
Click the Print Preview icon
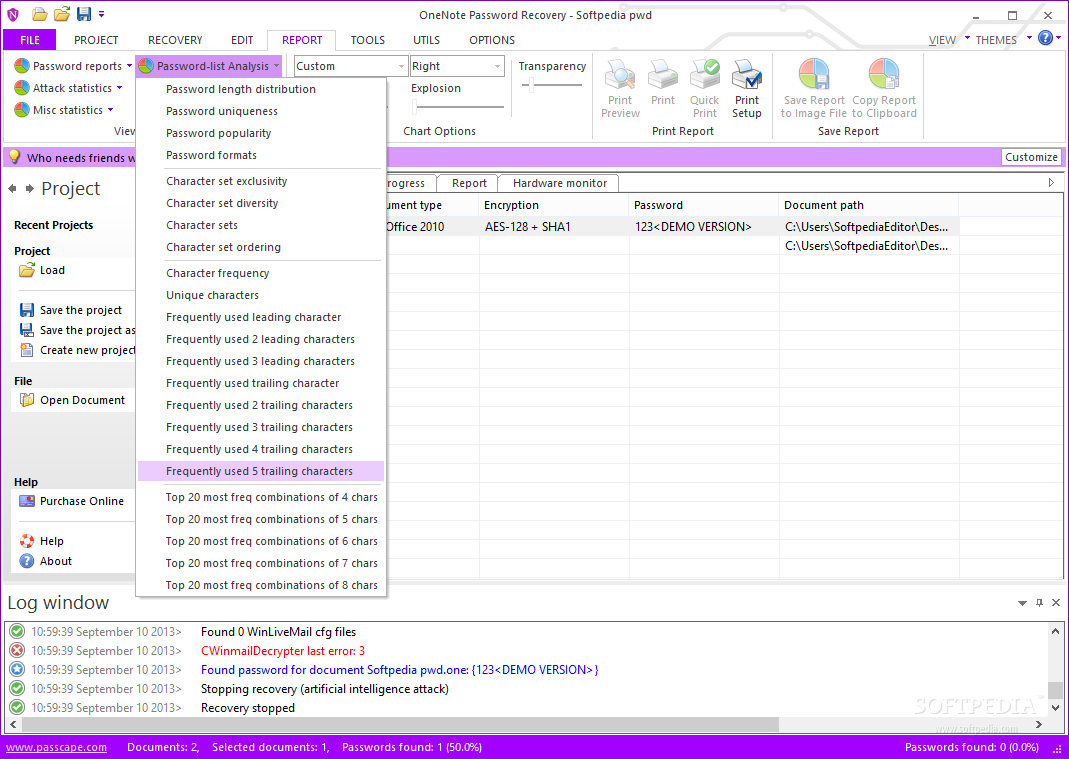click(620, 74)
